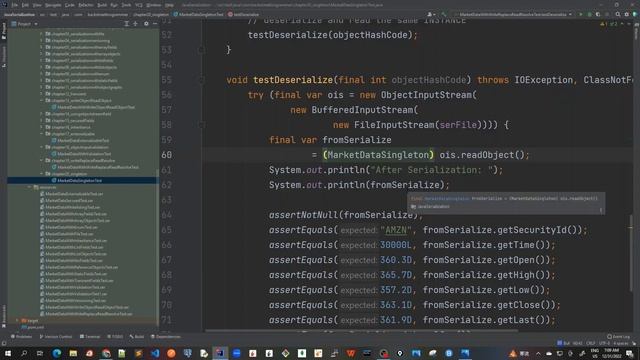Collapse the resources folder

[x=29, y=187]
